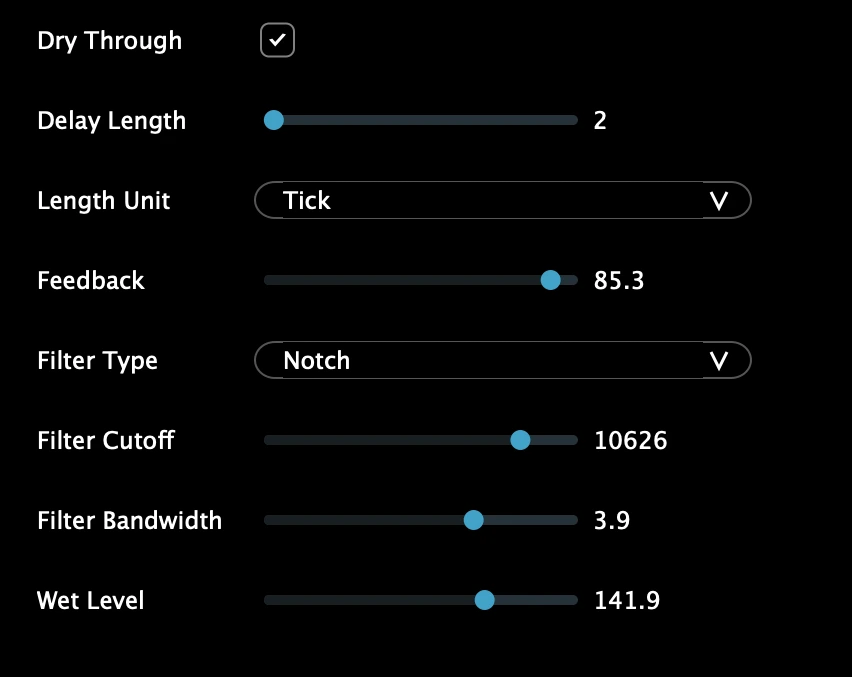Click the Delay Length value 2
Image resolution: width=852 pixels, height=677 pixels.
[x=600, y=121]
